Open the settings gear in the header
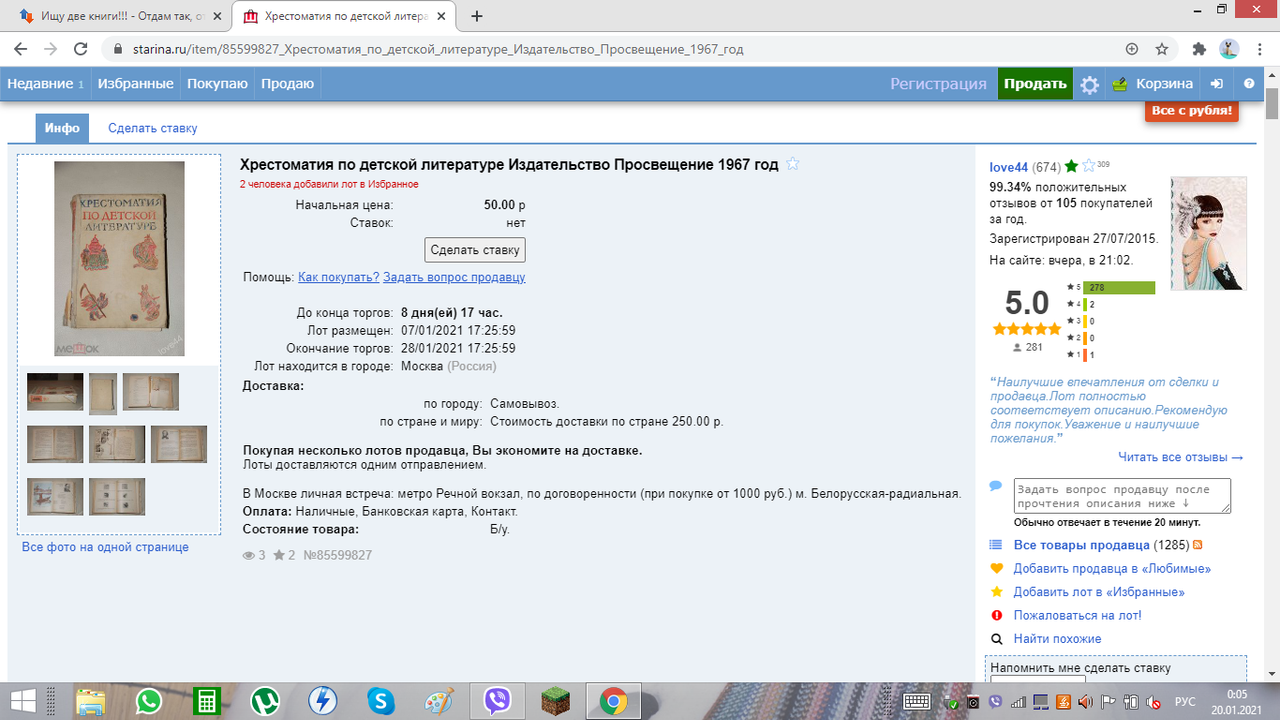Image resolution: width=1280 pixels, height=720 pixels. (x=1089, y=84)
